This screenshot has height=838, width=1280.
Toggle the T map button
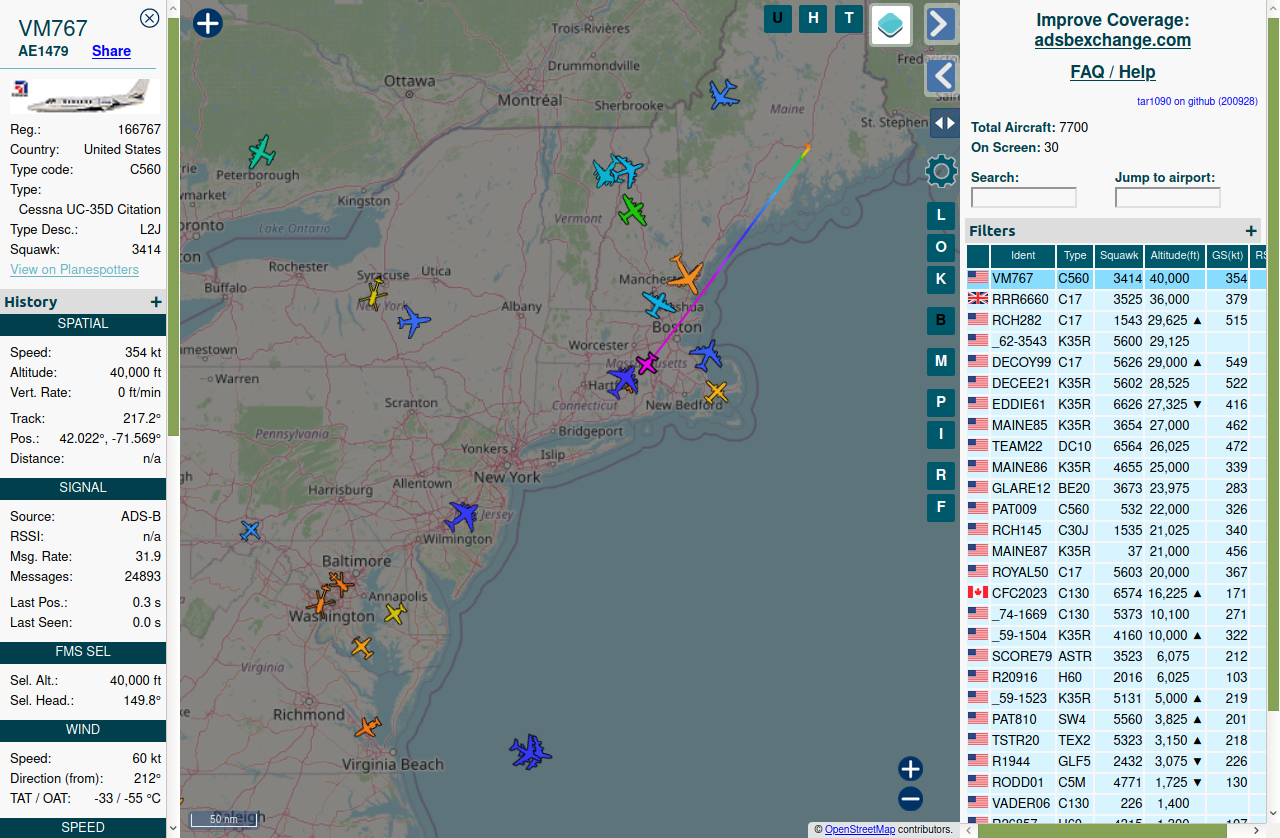coord(849,18)
